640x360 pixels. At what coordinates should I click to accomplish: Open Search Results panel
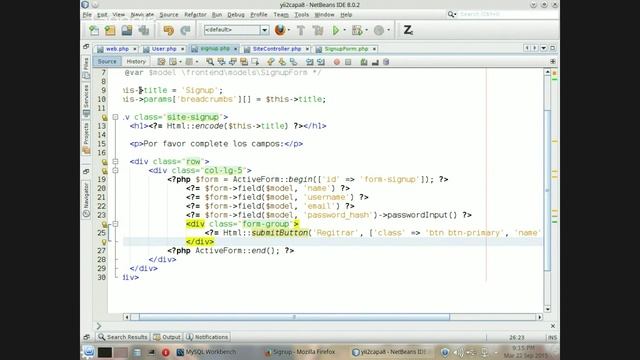pyautogui.click(x=122, y=337)
